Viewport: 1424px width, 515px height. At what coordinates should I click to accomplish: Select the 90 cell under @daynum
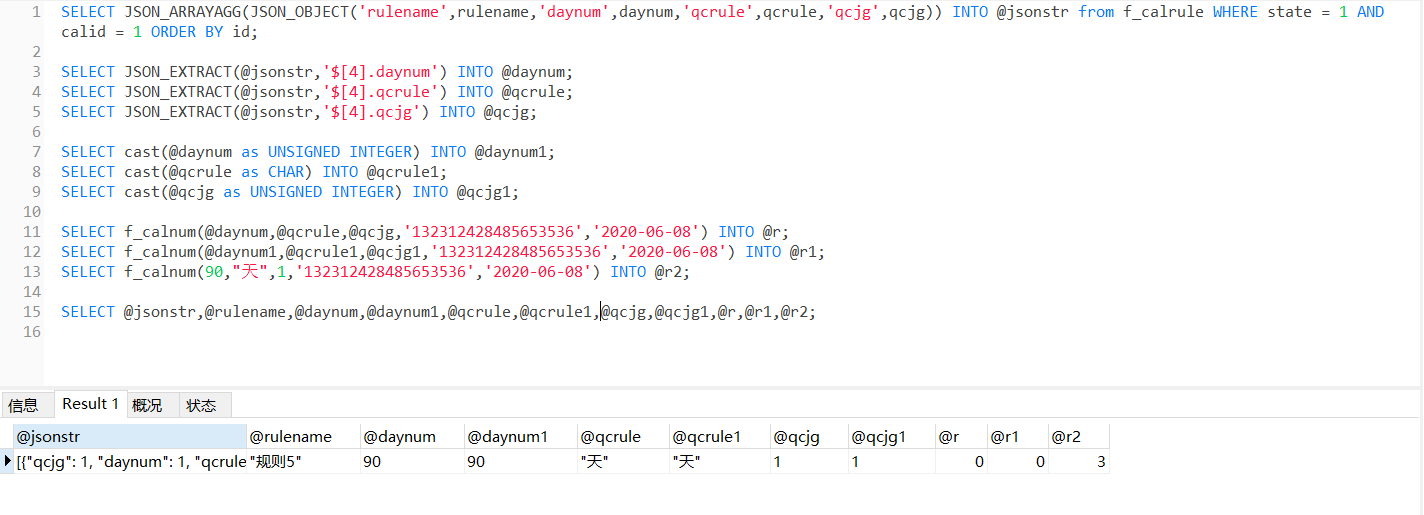412,462
